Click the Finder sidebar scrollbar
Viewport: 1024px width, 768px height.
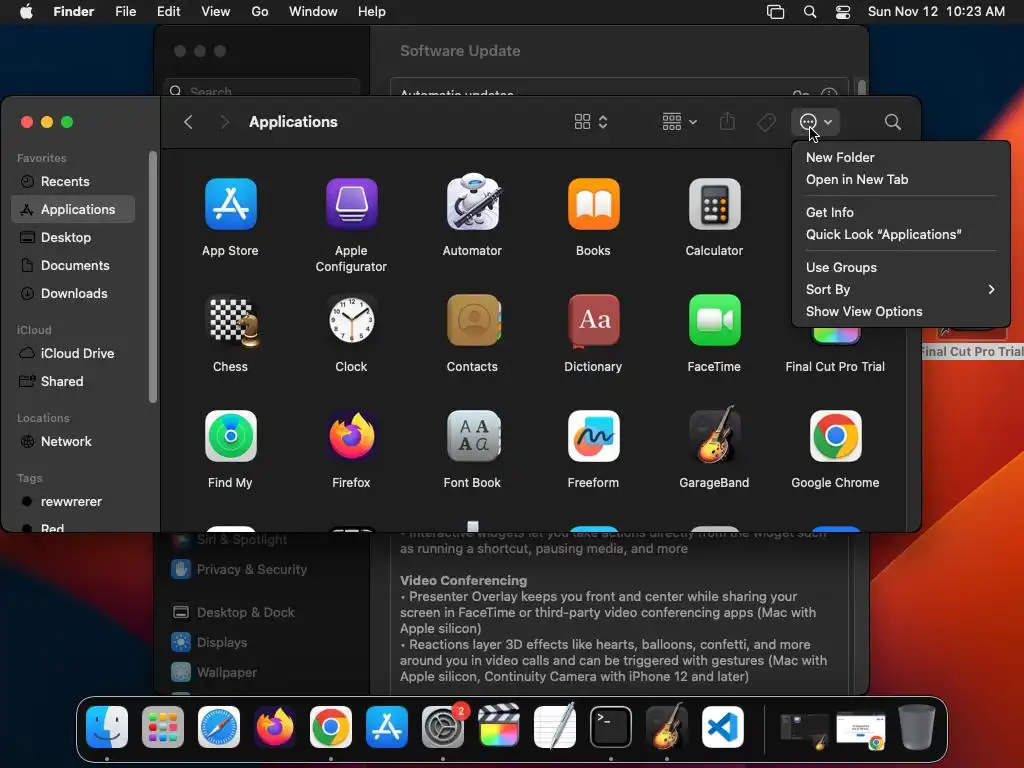click(153, 278)
